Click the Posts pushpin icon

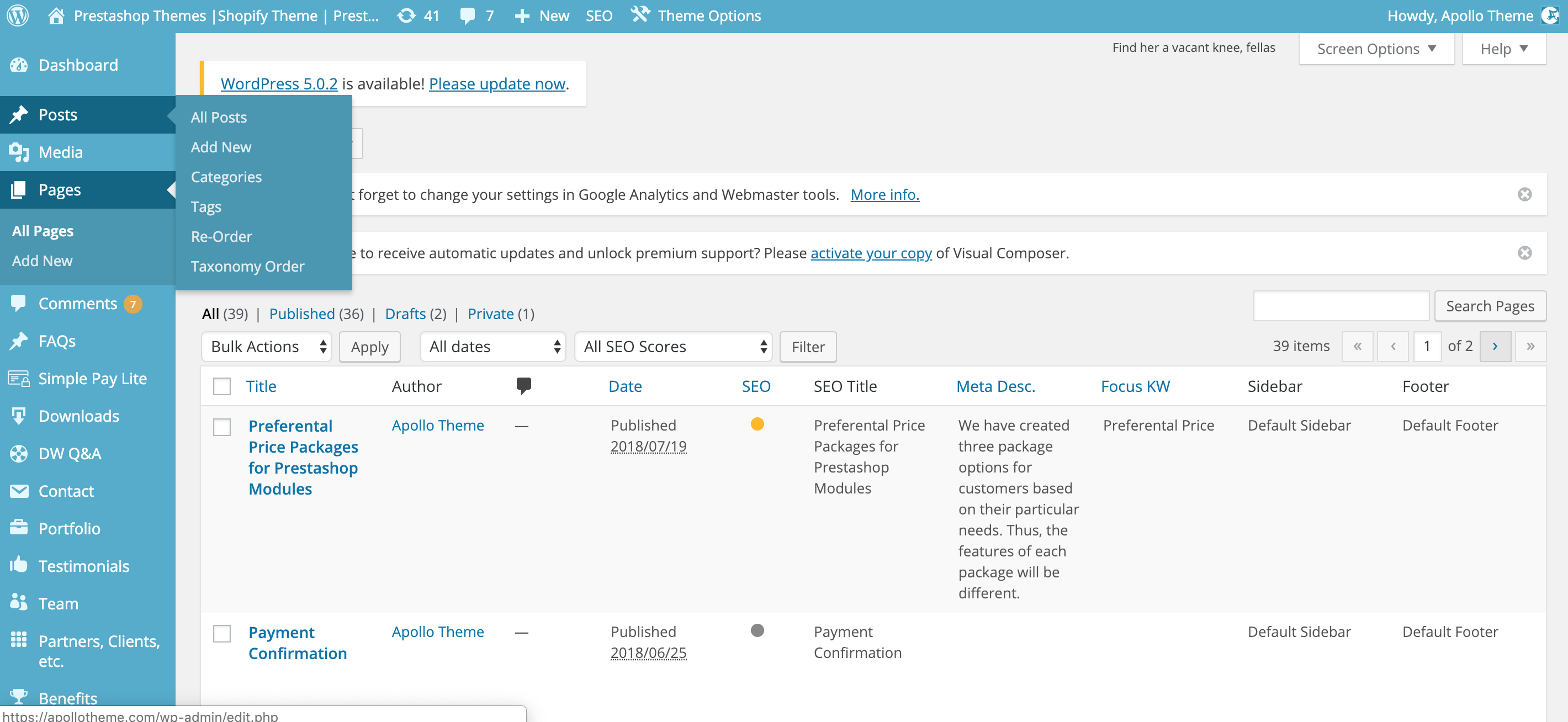pos(19,114)
